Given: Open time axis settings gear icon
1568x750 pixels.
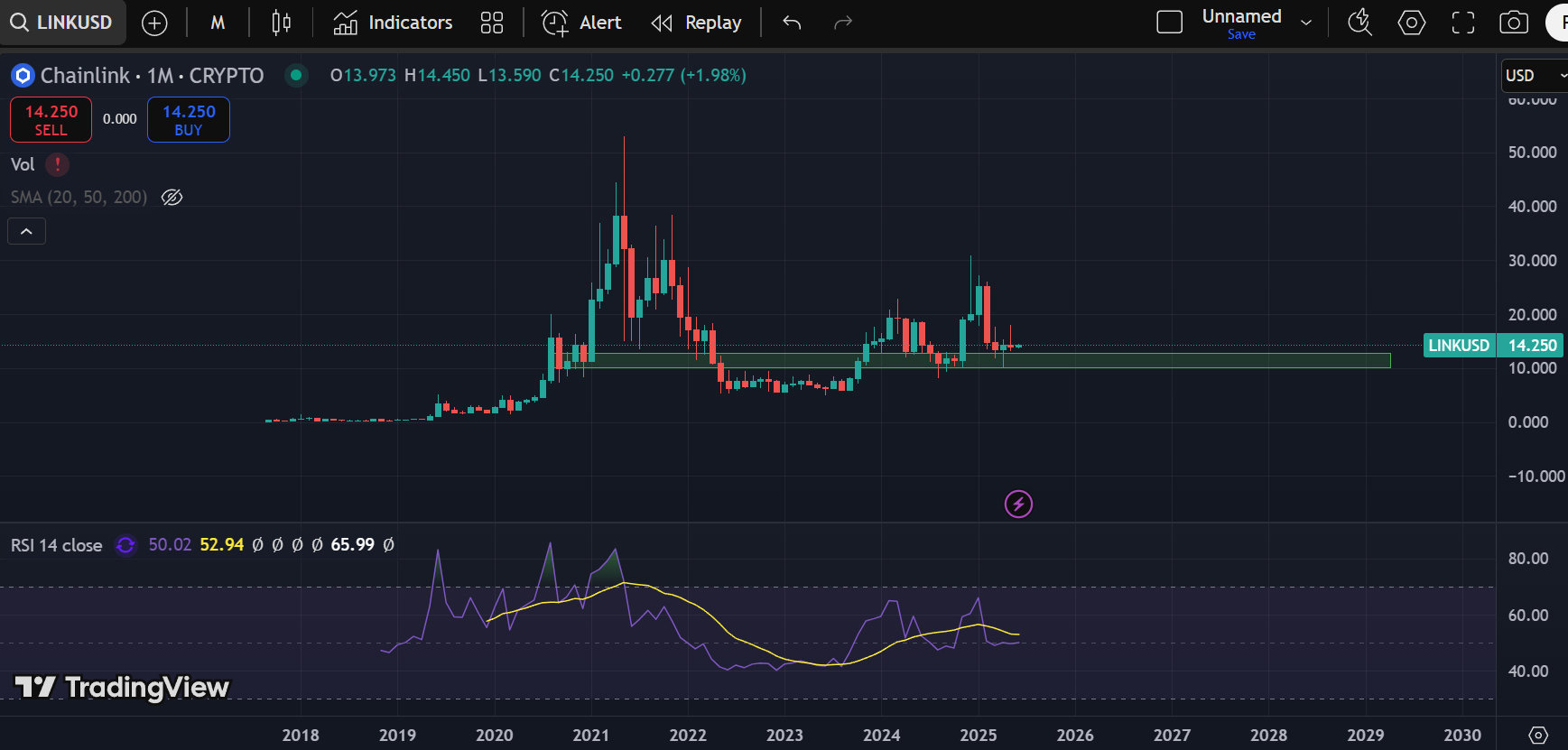Looking at the screenshot, I should point(1539,736).
